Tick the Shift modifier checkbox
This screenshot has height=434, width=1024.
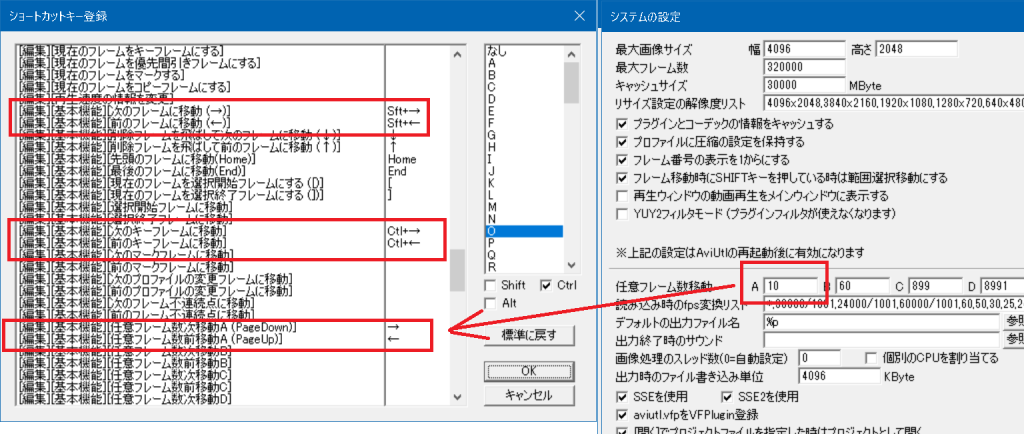pyautogui.click(x=490, y=285)
